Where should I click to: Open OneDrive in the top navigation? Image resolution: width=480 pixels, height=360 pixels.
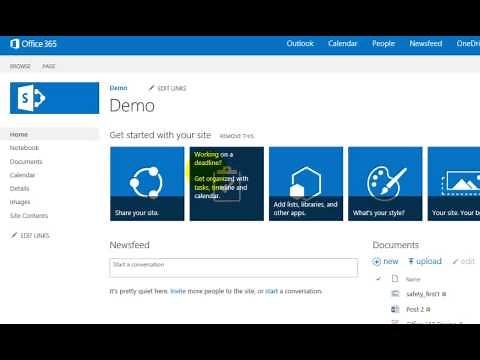(x=468, y=44)
